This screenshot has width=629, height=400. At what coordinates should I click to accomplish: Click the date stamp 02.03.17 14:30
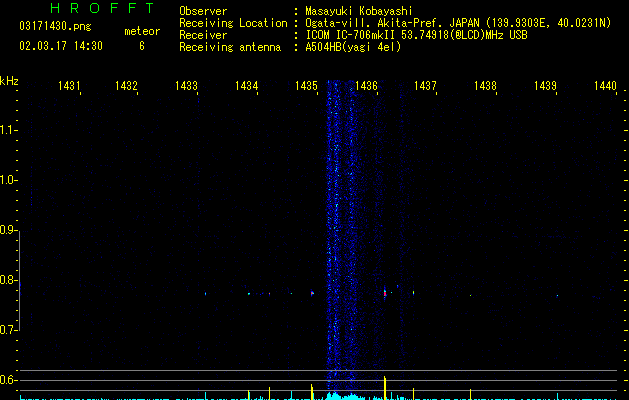(61, 46)
